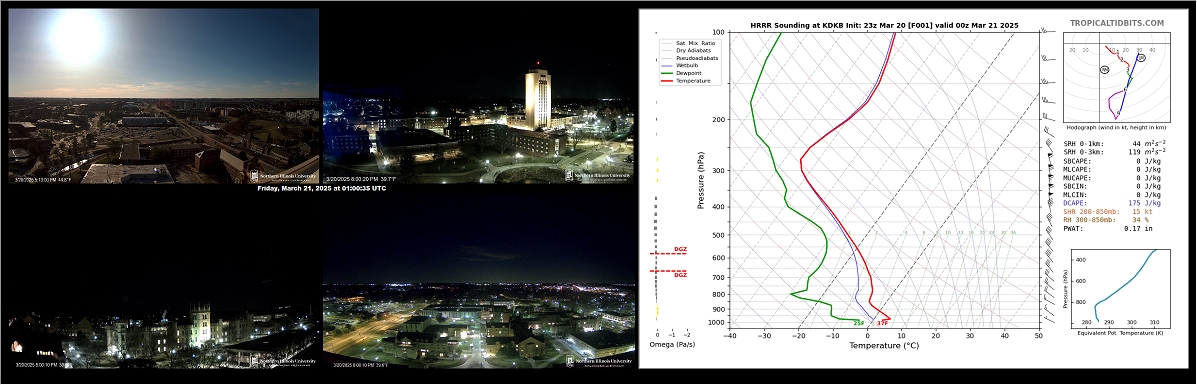The image size is (1197, 385).
Task: Click the Temperature (°C) axis label
Action: (x=883, y=346)
